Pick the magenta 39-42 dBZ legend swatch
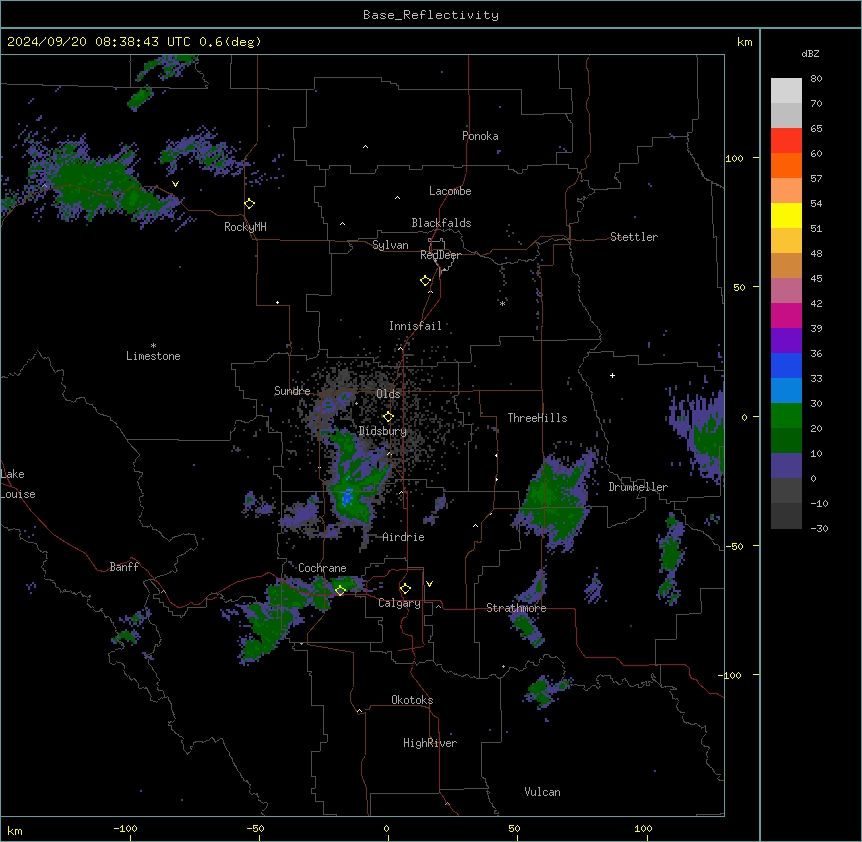The height and width of the screenshot is (842, 862). [786, 315]
